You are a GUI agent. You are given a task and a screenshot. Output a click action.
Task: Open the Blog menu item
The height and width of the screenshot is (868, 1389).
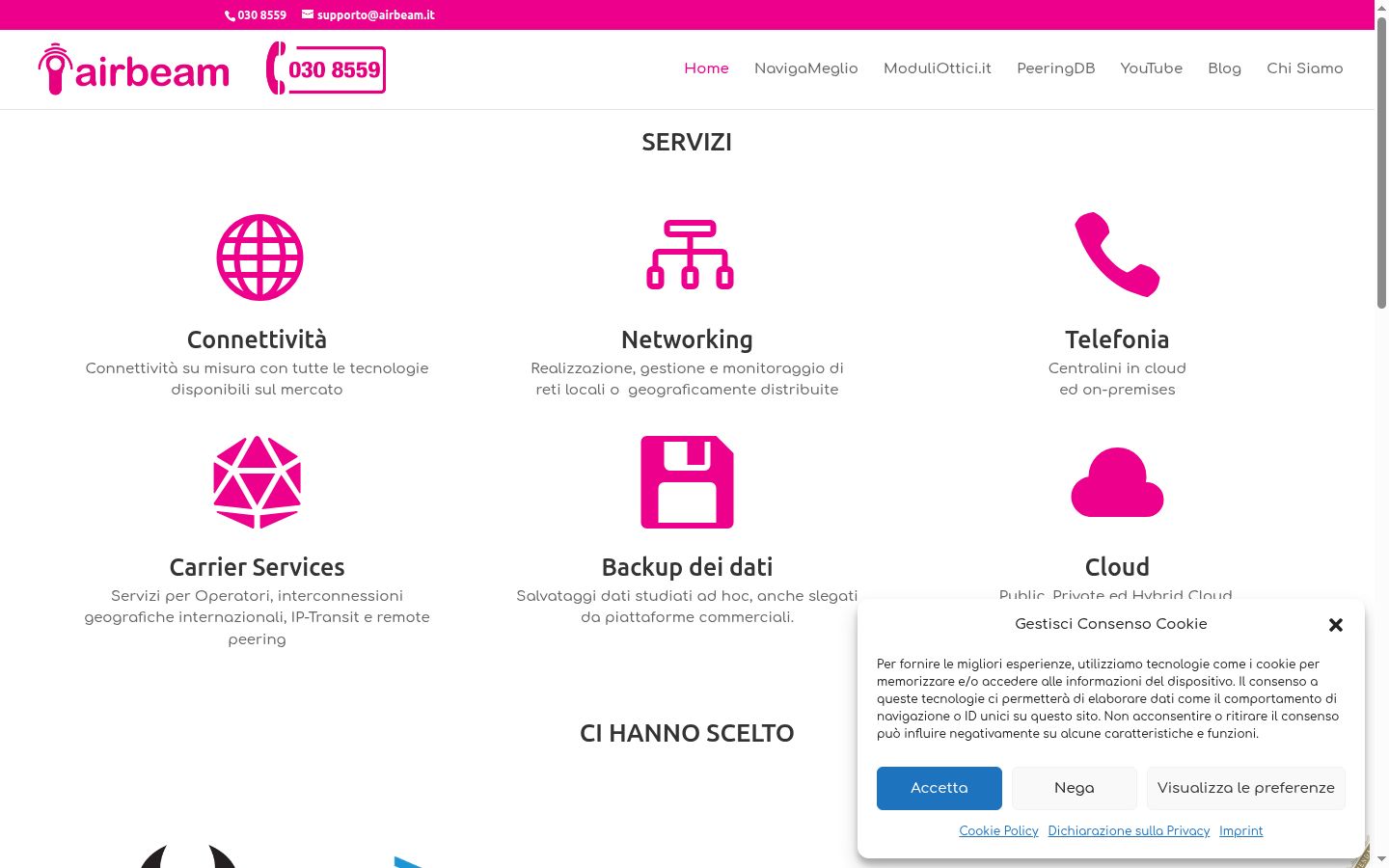pyautogui.click(x=1224, y=68)
